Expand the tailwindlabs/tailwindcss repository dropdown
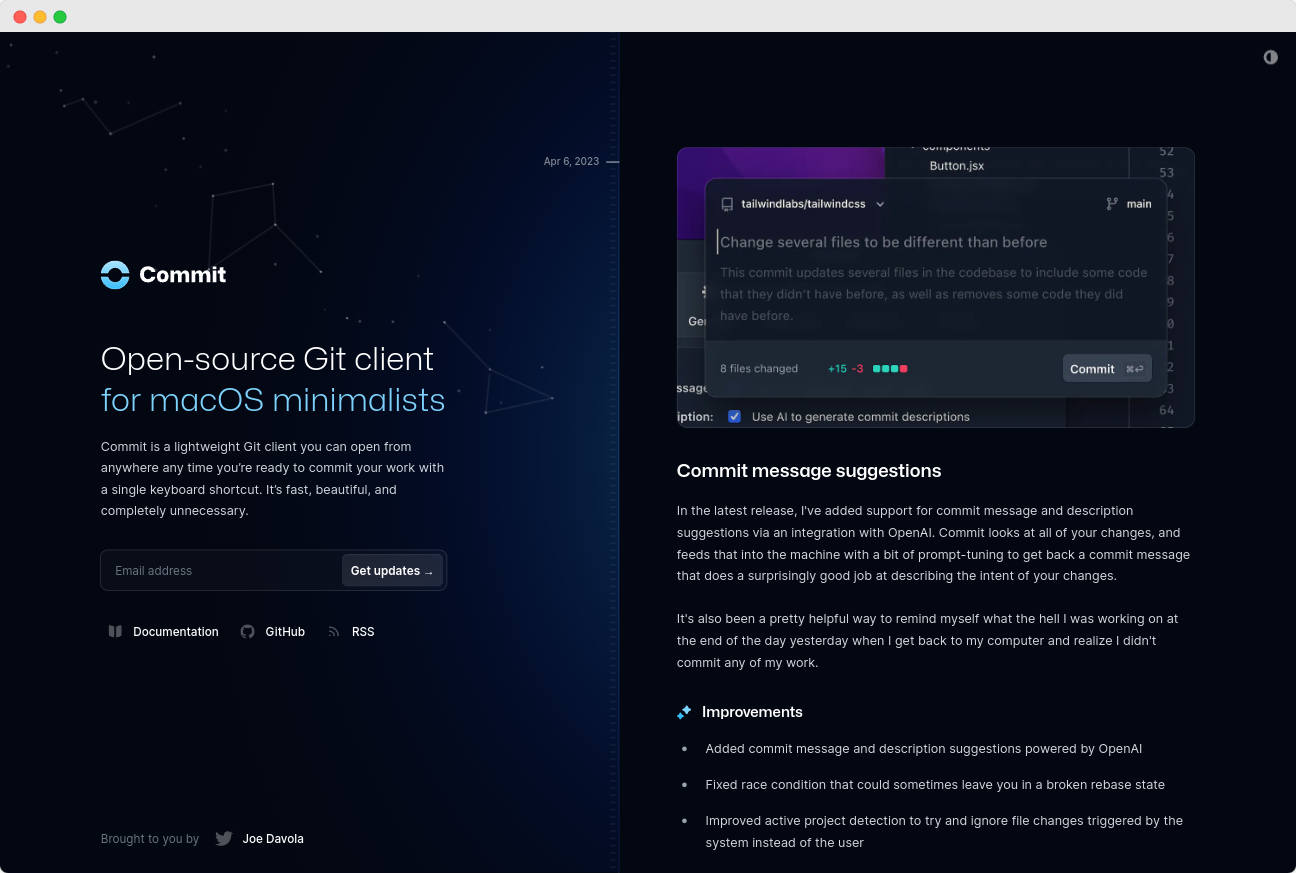This screenshot has width=1296, height=873. [x=880, y=204]
